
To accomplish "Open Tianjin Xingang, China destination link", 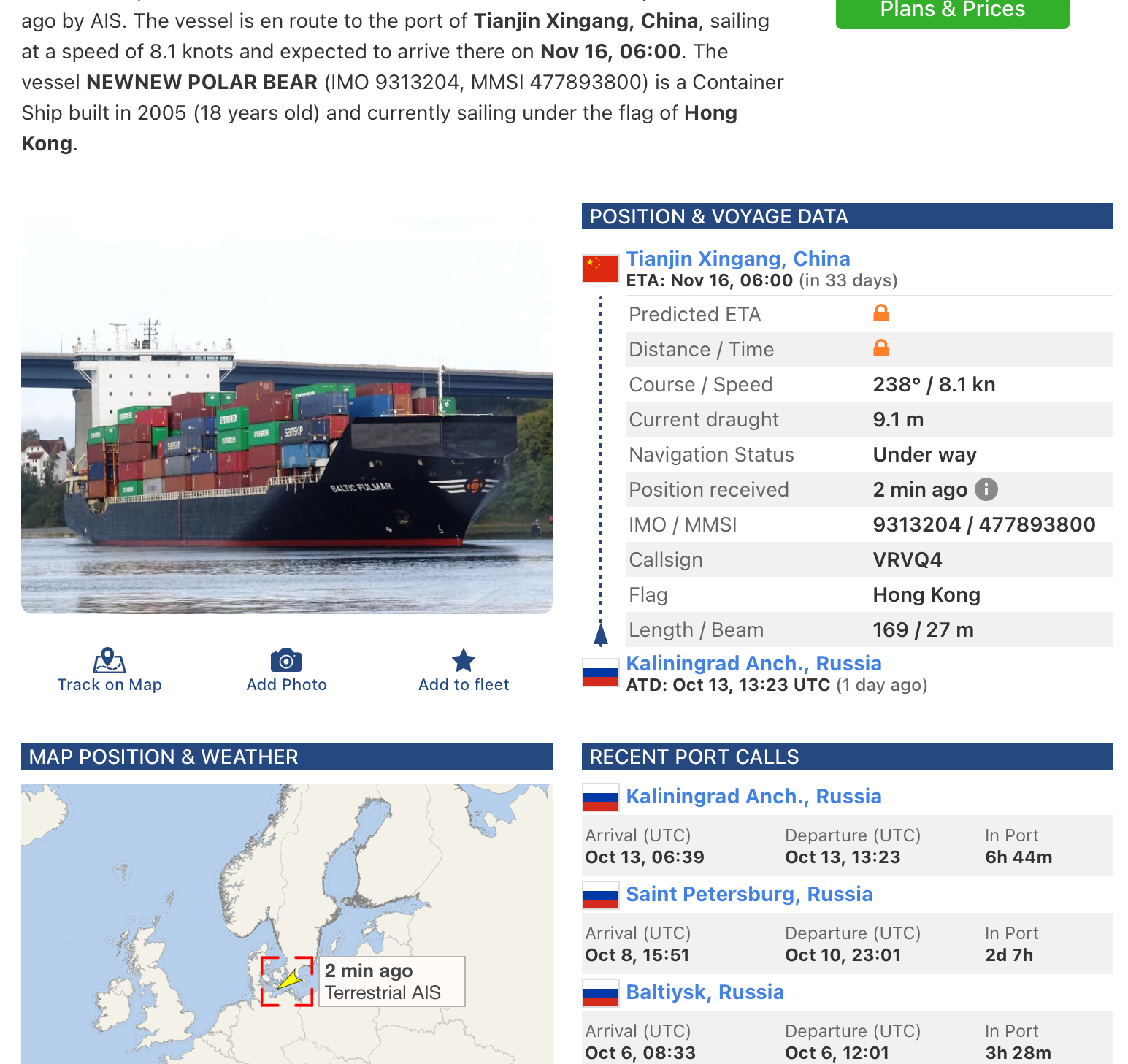I will [x=738, y=259].
